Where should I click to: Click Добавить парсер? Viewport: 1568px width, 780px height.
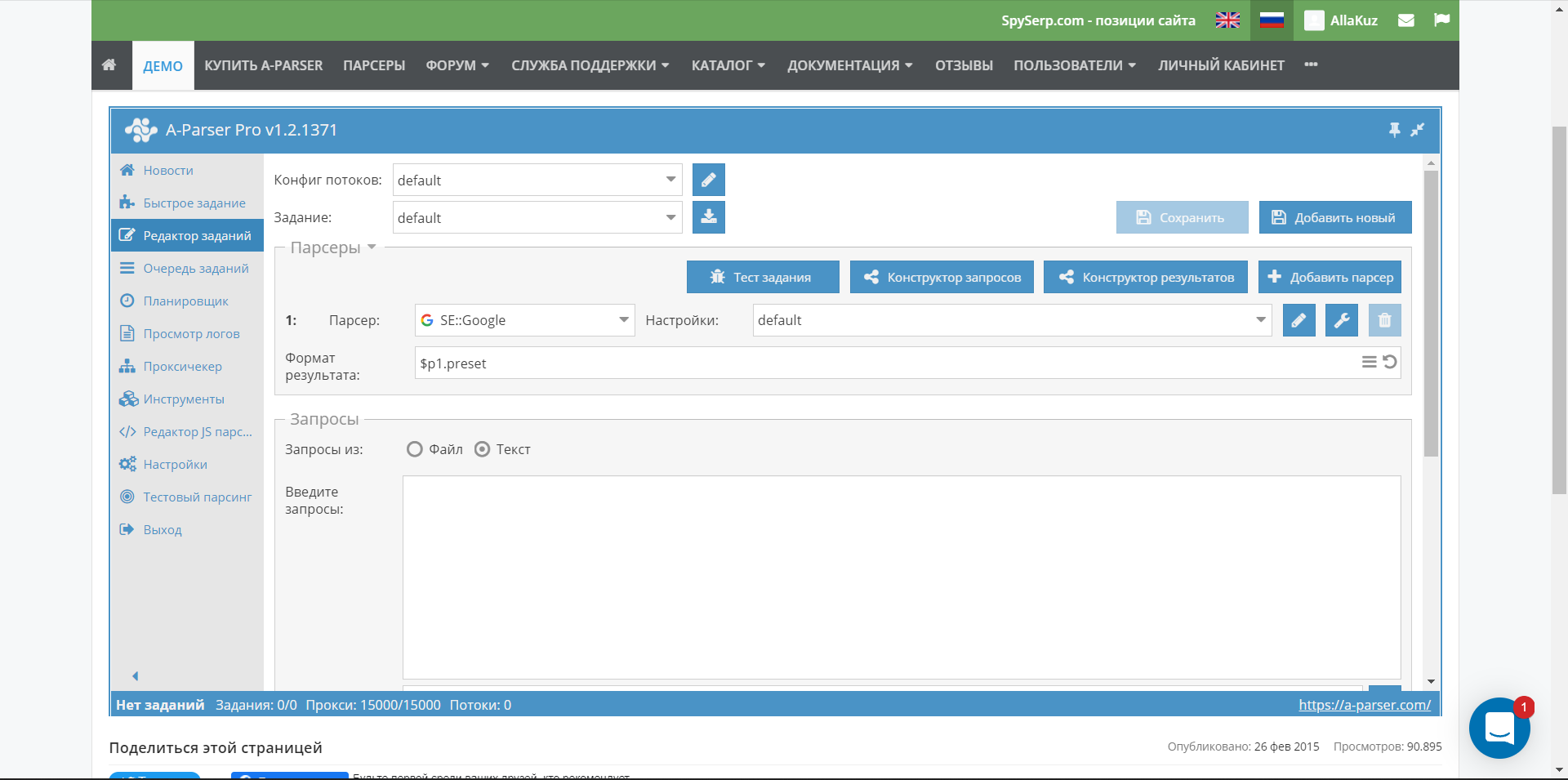[x=1330, y=277]
